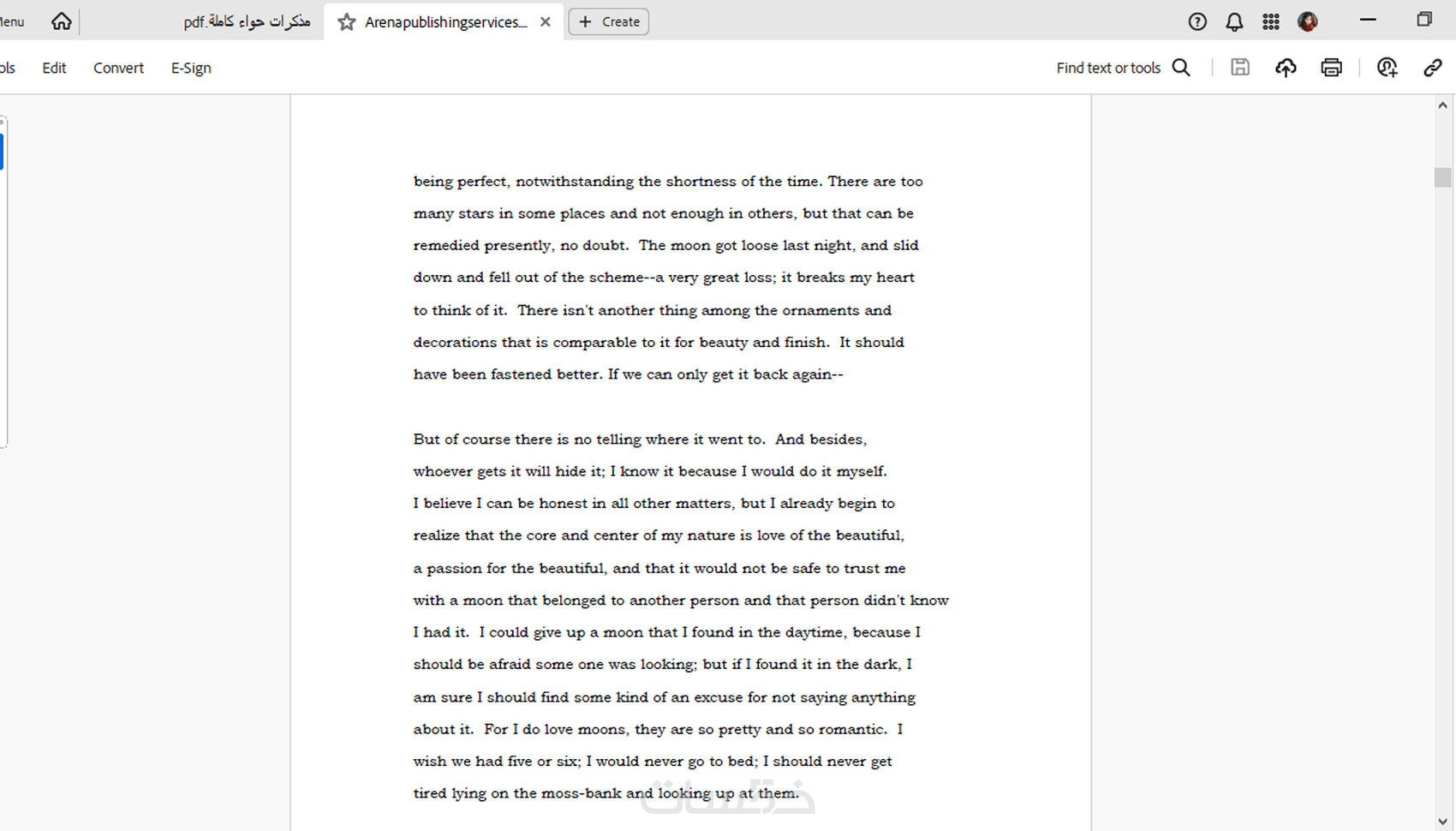Click the line starting 'whoever gets it will hide'
Screen dimensions: 1456x831
pos(650,471)
